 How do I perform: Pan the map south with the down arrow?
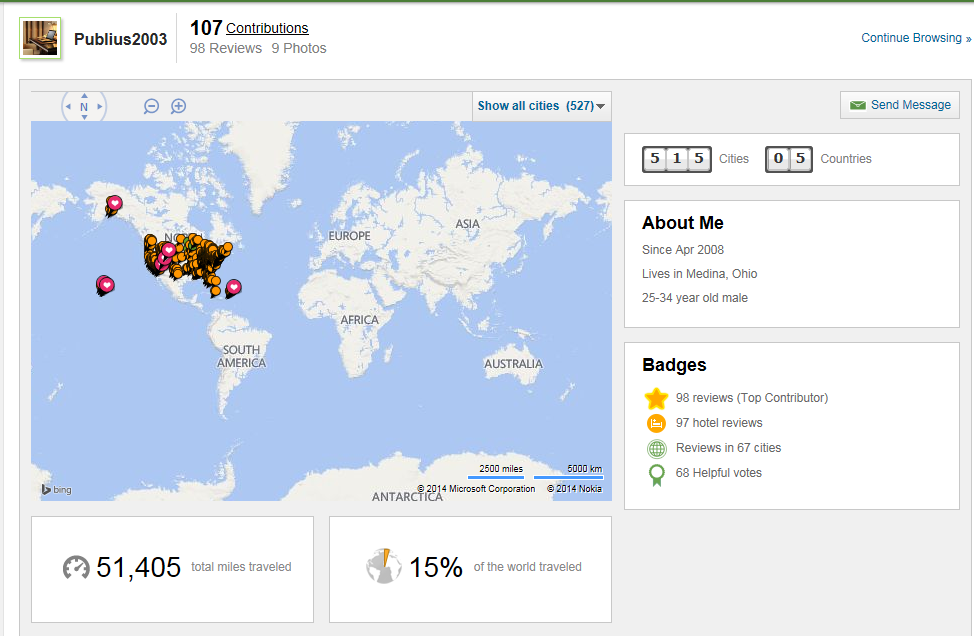pos(84,117)
